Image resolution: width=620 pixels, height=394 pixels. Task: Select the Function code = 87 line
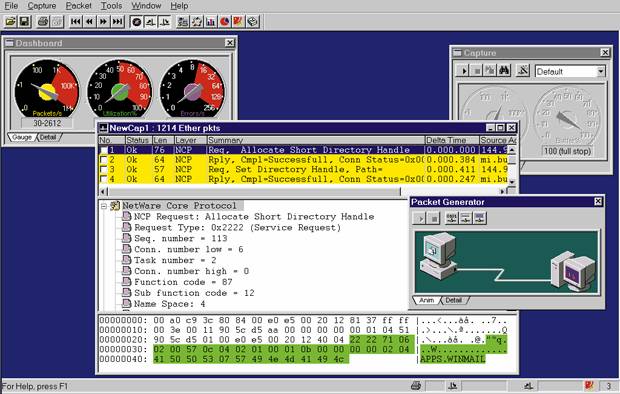[183, 282]
